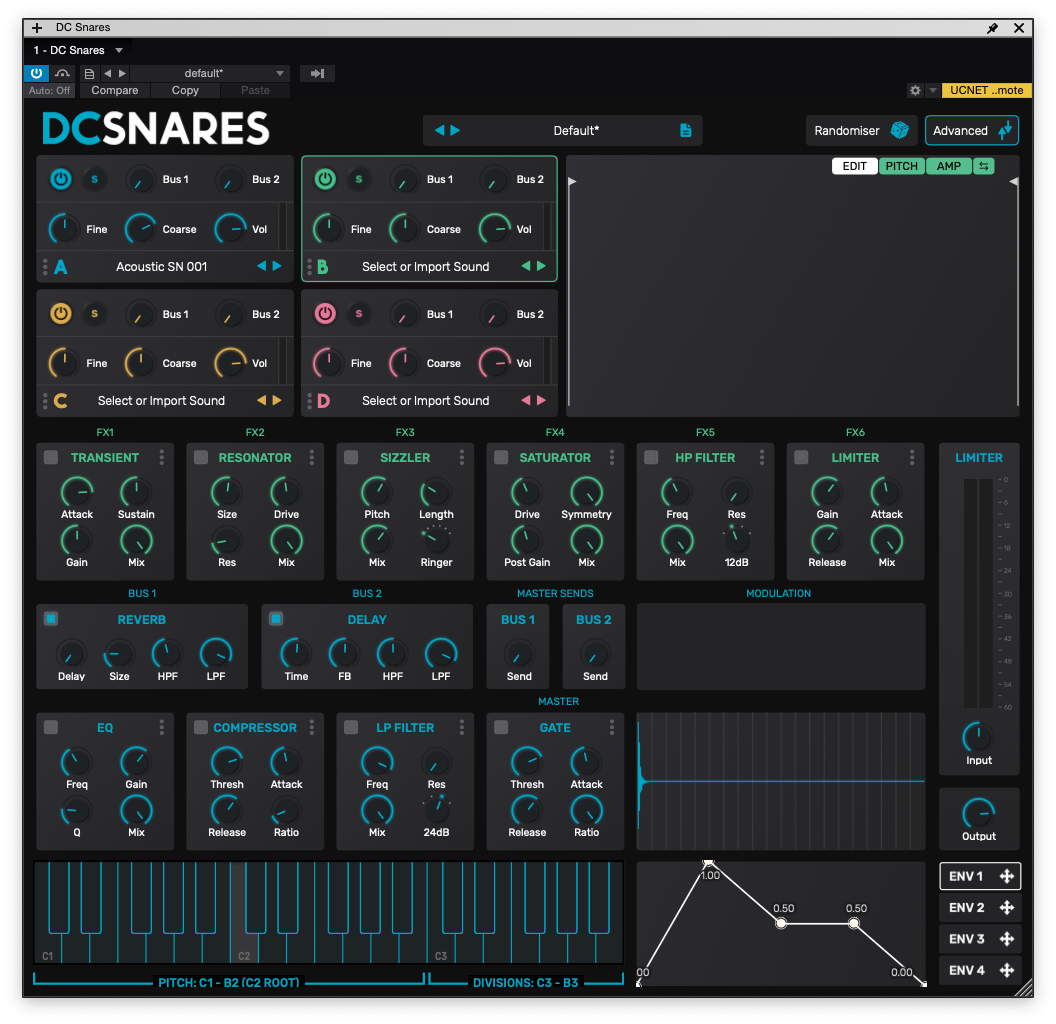This screenshot has width=1056, height=1024.
Task: Enable the TRANSIENT effect checkbox
Action: [51, 457]
